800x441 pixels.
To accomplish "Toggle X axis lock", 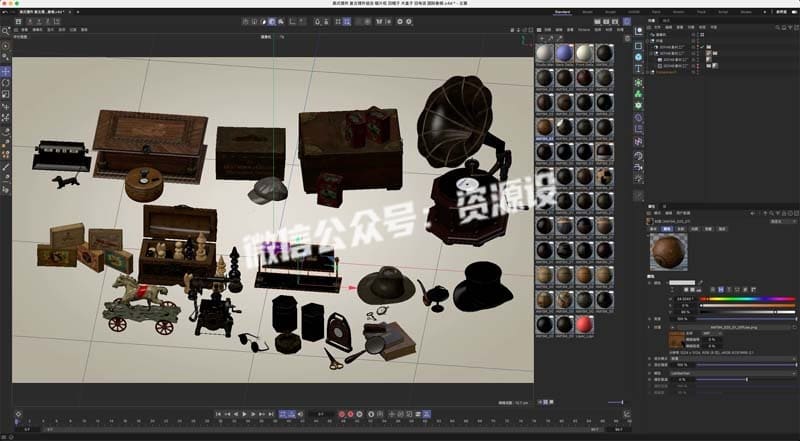I will point(30,21).
